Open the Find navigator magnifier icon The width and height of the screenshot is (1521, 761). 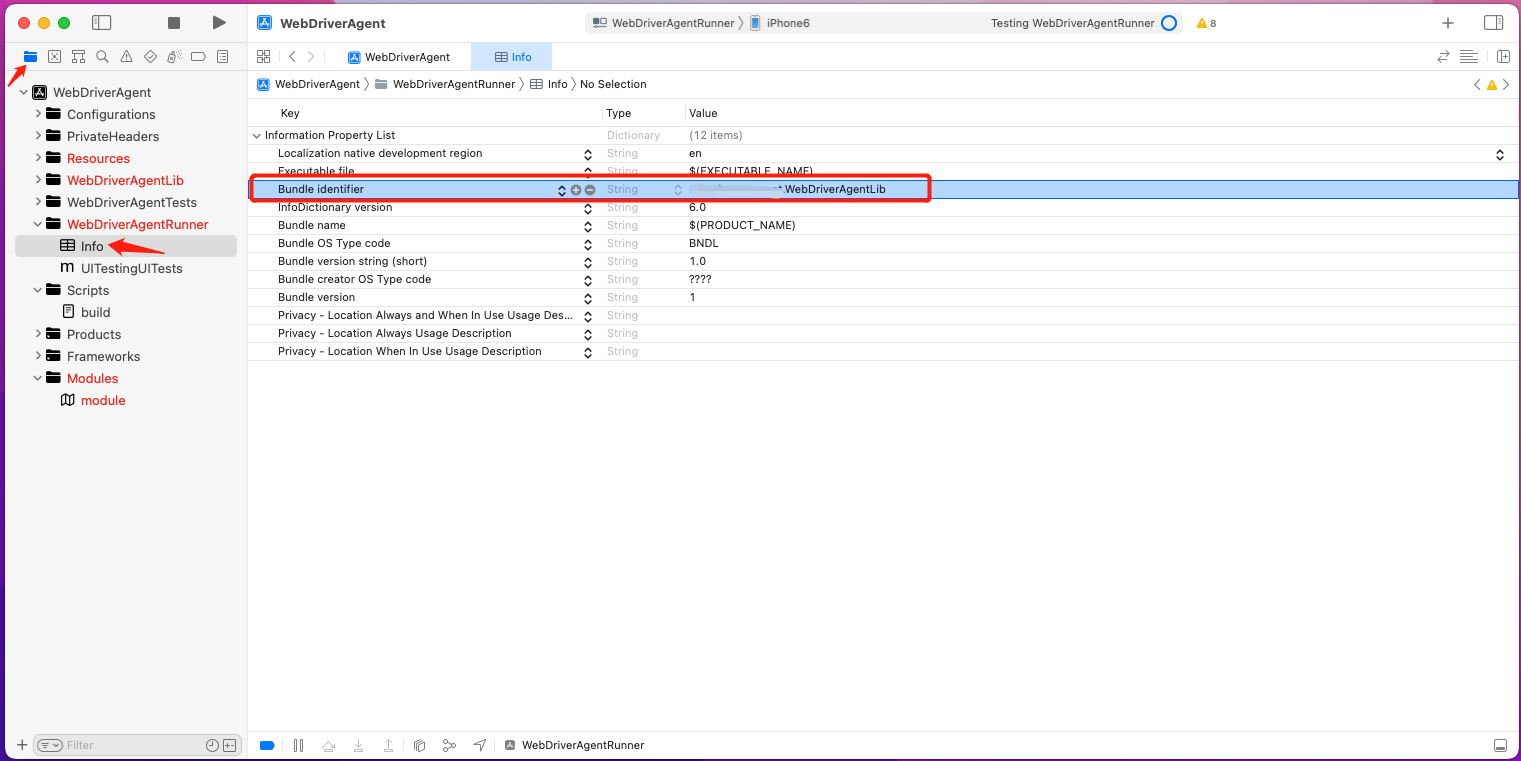coord(102,57)
